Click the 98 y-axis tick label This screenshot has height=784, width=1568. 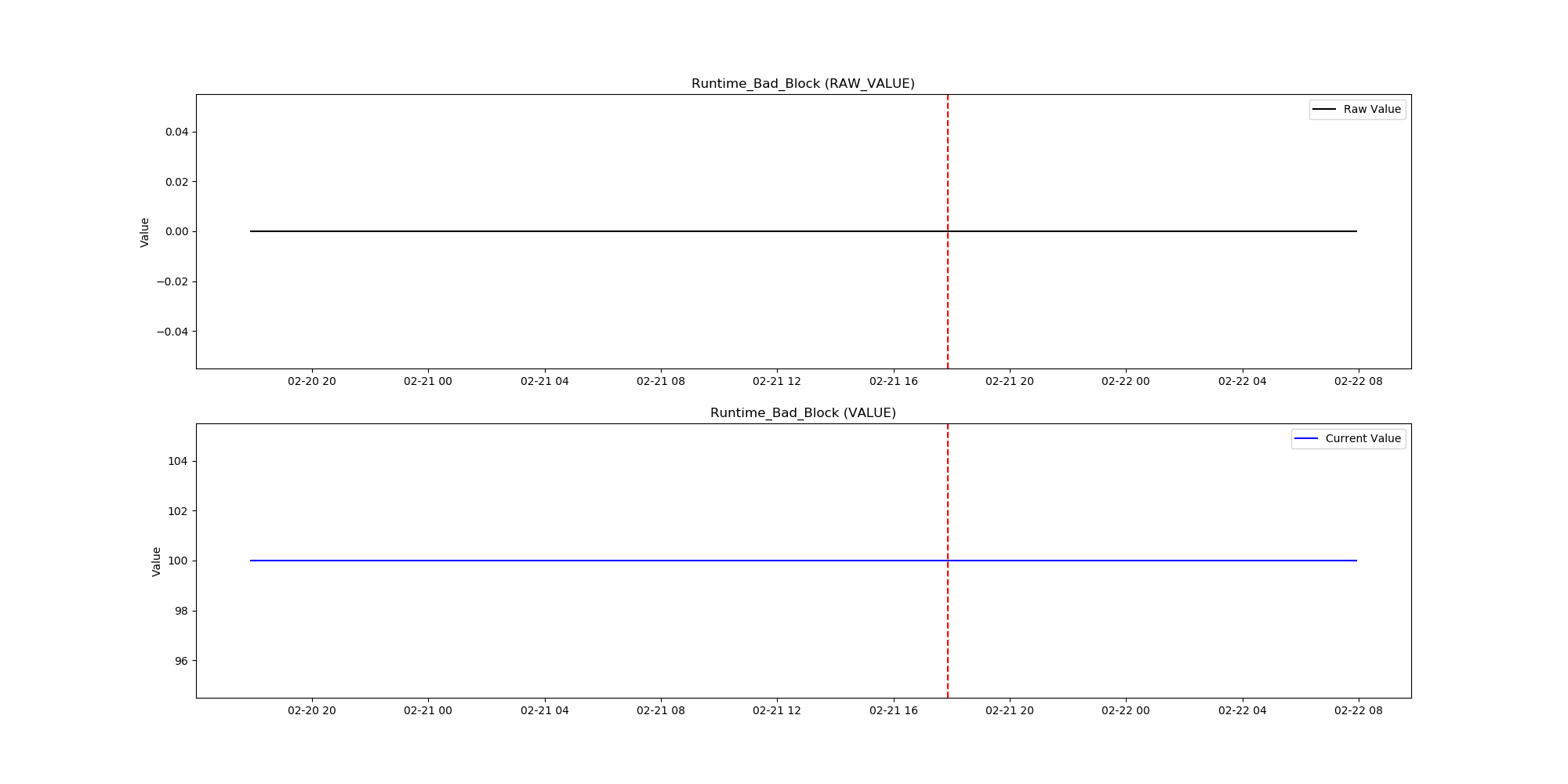pyautogui.click(x=182, y=611)
